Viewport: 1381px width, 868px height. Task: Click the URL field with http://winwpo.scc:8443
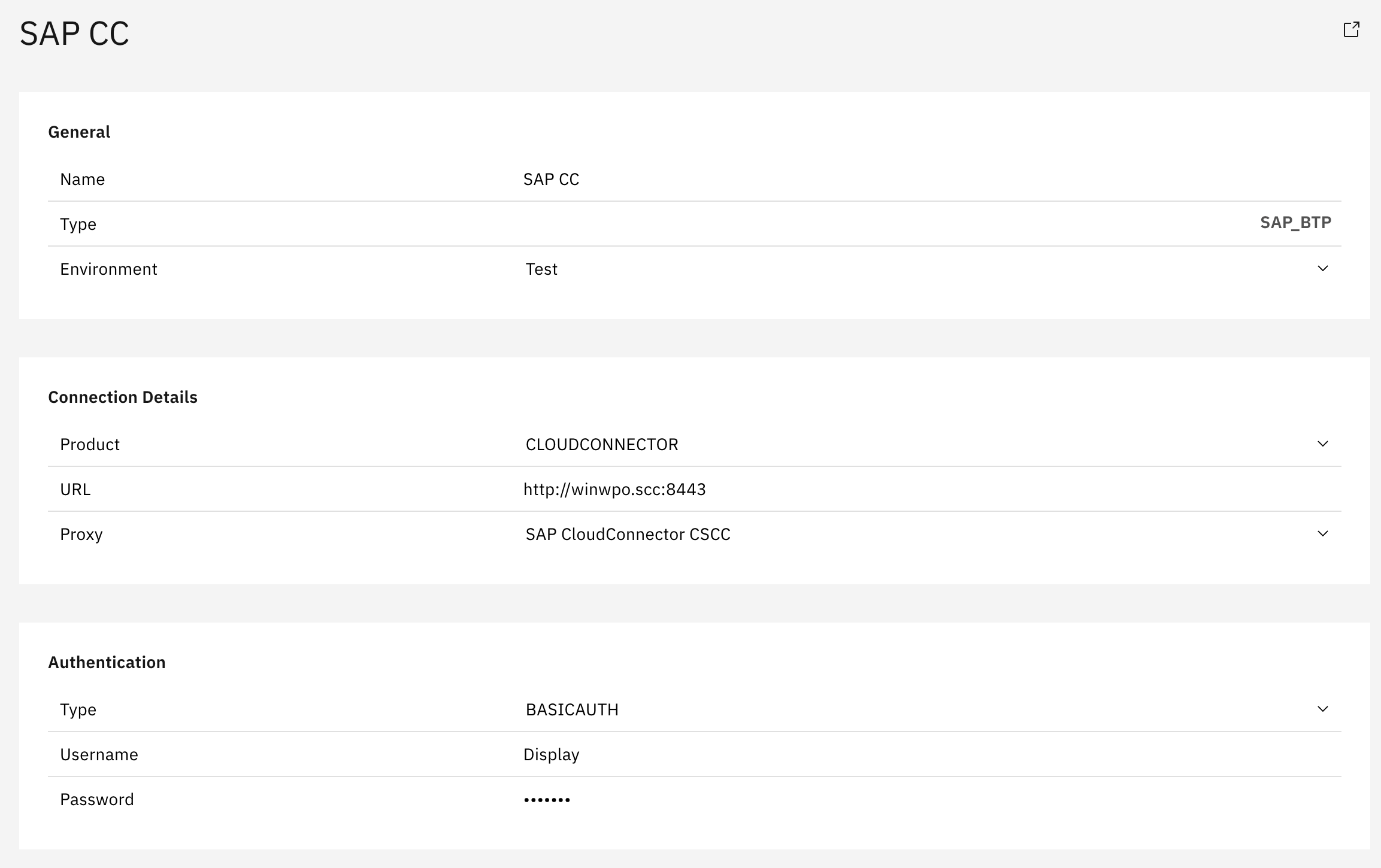pyautogui.click(x=614, y=490)
